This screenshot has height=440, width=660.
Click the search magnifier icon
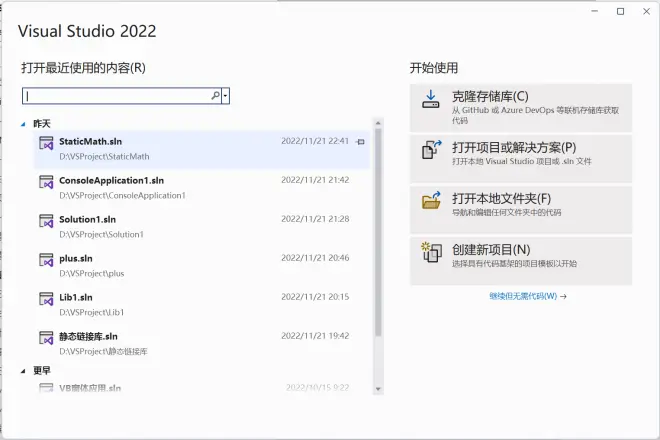(x=215, y=96)
